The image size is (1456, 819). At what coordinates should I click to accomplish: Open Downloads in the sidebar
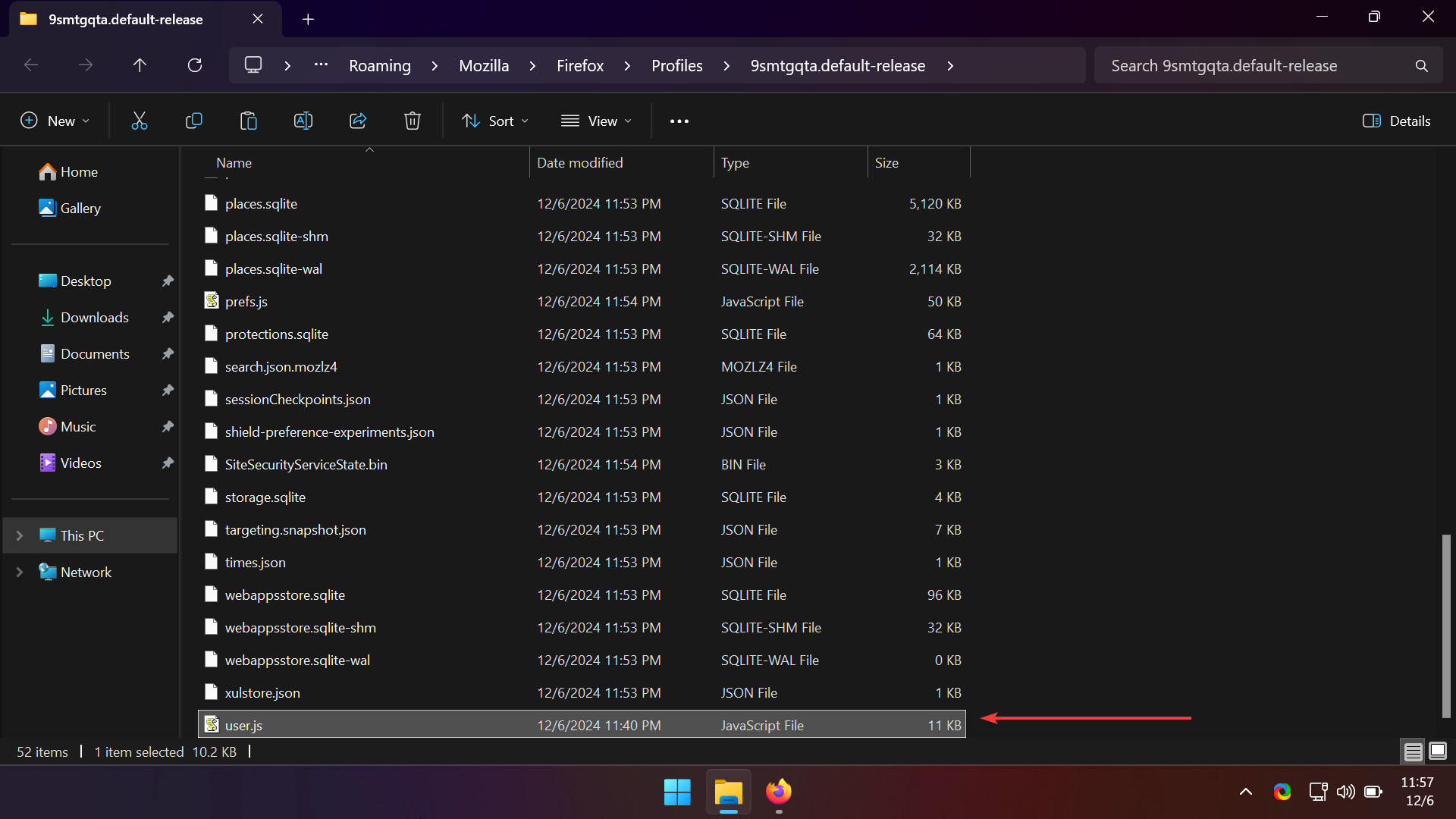click(x=95, y=318)
